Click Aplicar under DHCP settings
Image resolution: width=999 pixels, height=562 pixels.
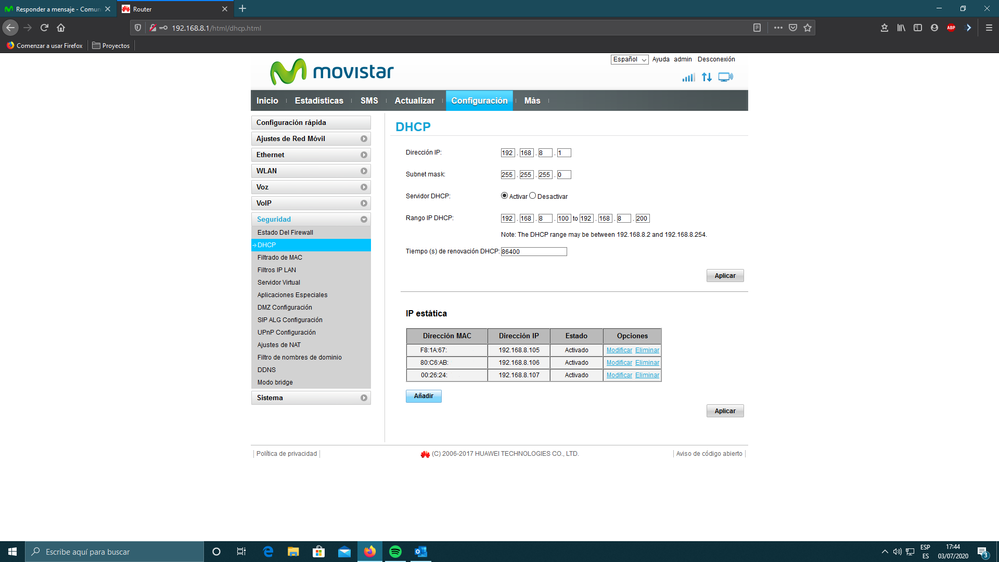[x=724, y=276]
